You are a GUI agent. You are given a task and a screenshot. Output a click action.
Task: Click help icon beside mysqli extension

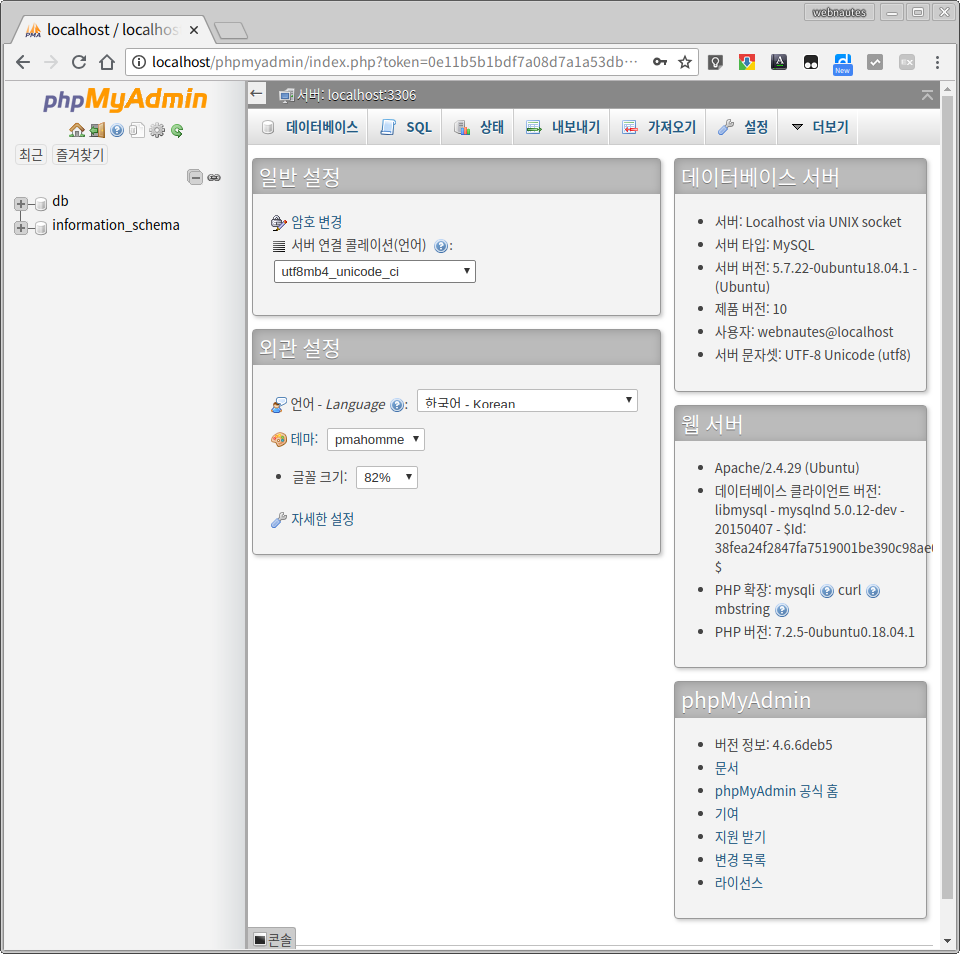[x=827, y=591]
